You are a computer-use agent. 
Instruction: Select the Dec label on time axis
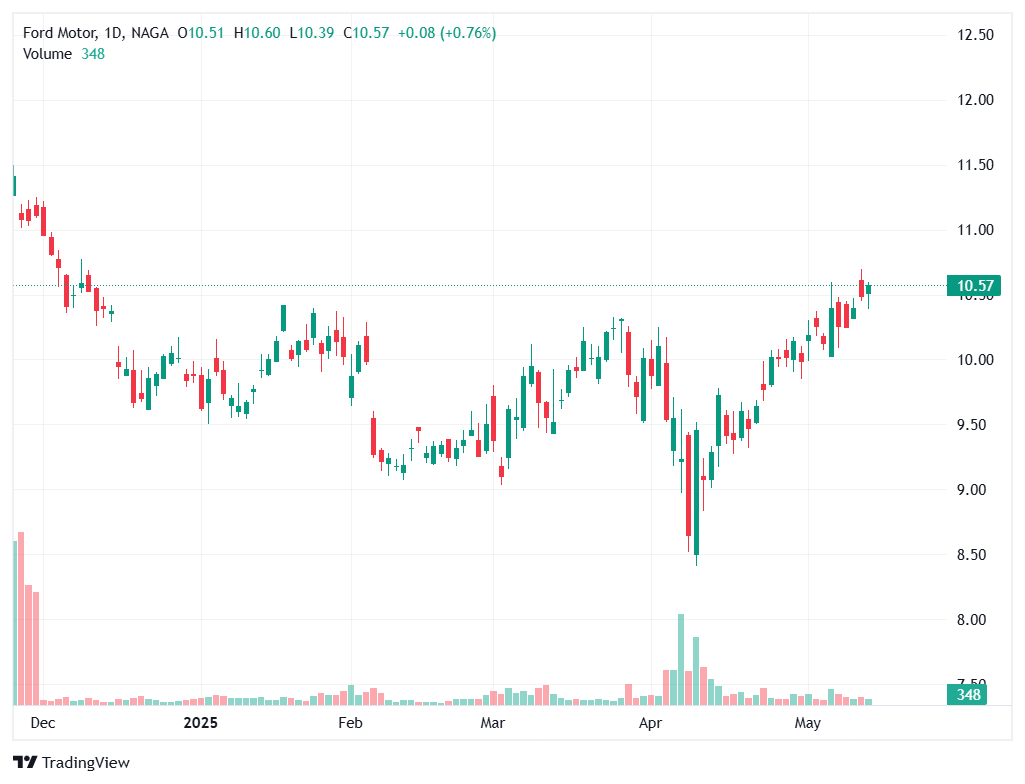pyautogui.click(x=43, y=722)
